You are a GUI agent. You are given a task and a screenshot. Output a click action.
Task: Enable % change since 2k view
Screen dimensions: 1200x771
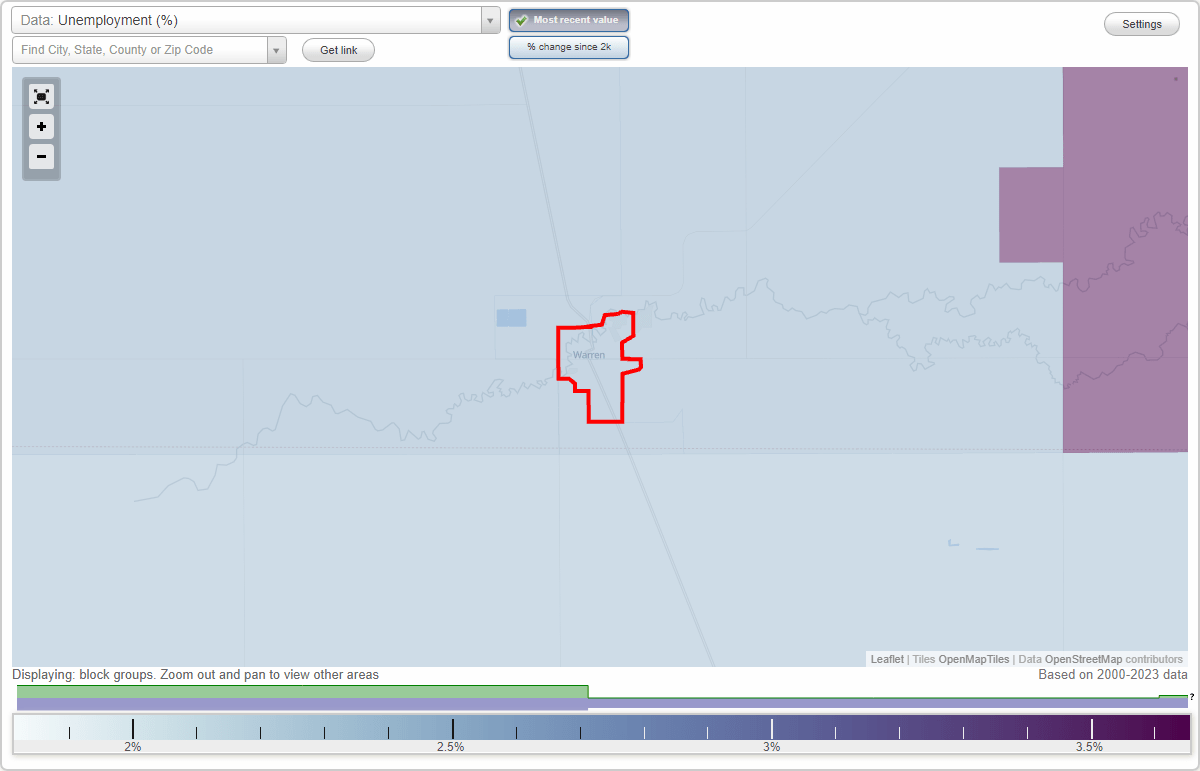tap(568, 46)
